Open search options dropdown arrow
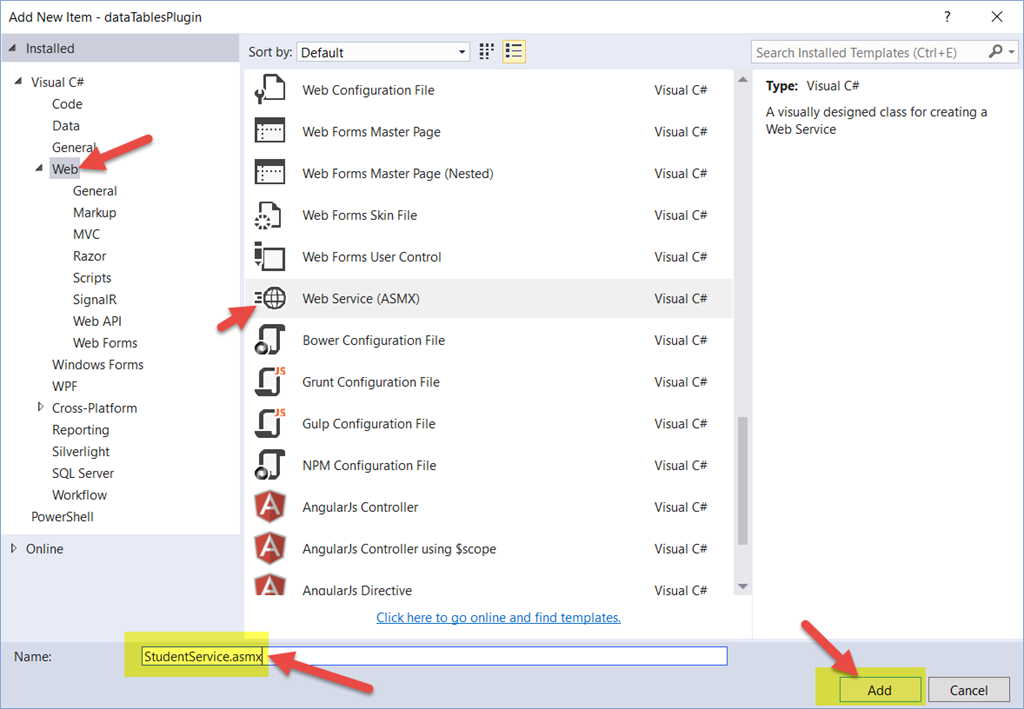 point(1012,52)
